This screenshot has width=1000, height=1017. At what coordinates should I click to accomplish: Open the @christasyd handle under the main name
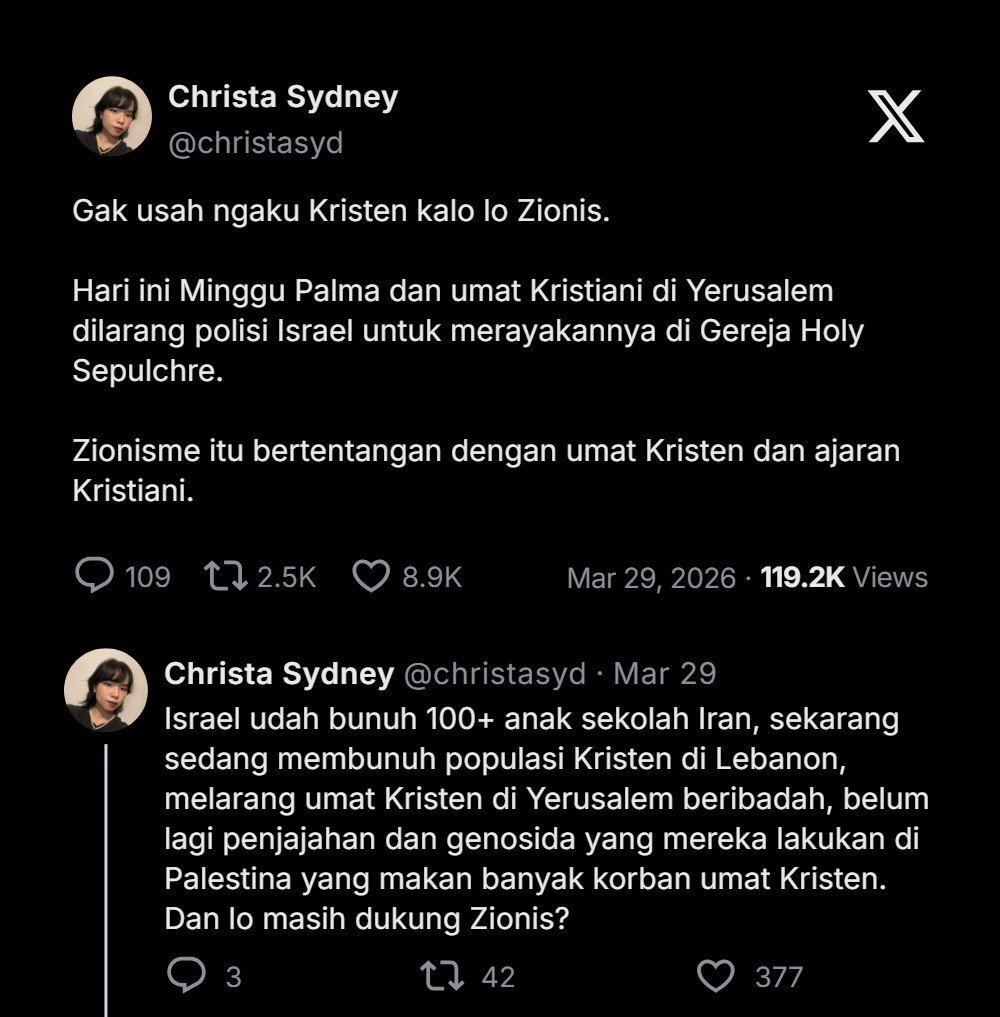coord(255,143)
